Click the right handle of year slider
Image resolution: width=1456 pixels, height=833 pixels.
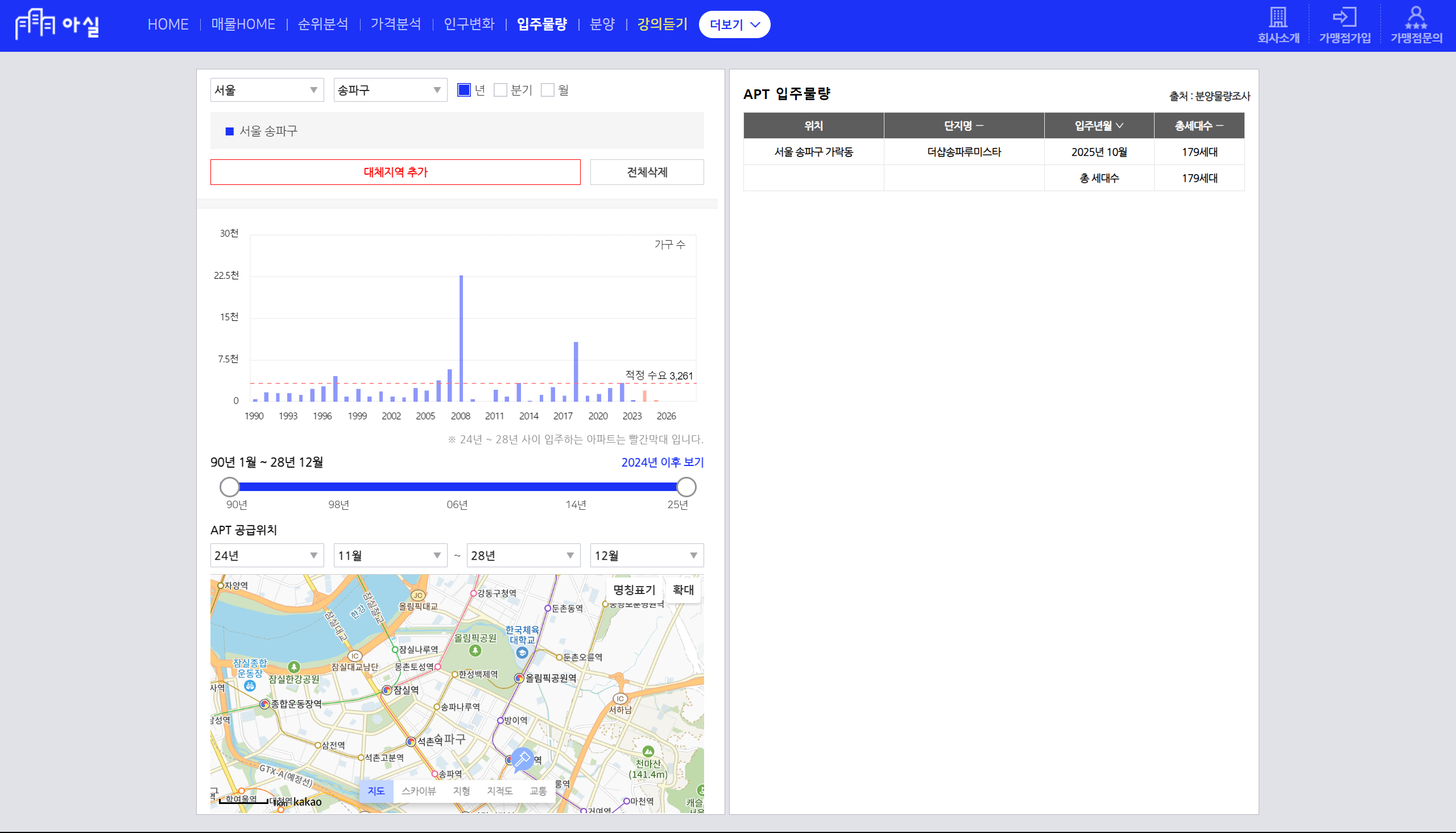point(686,487)
